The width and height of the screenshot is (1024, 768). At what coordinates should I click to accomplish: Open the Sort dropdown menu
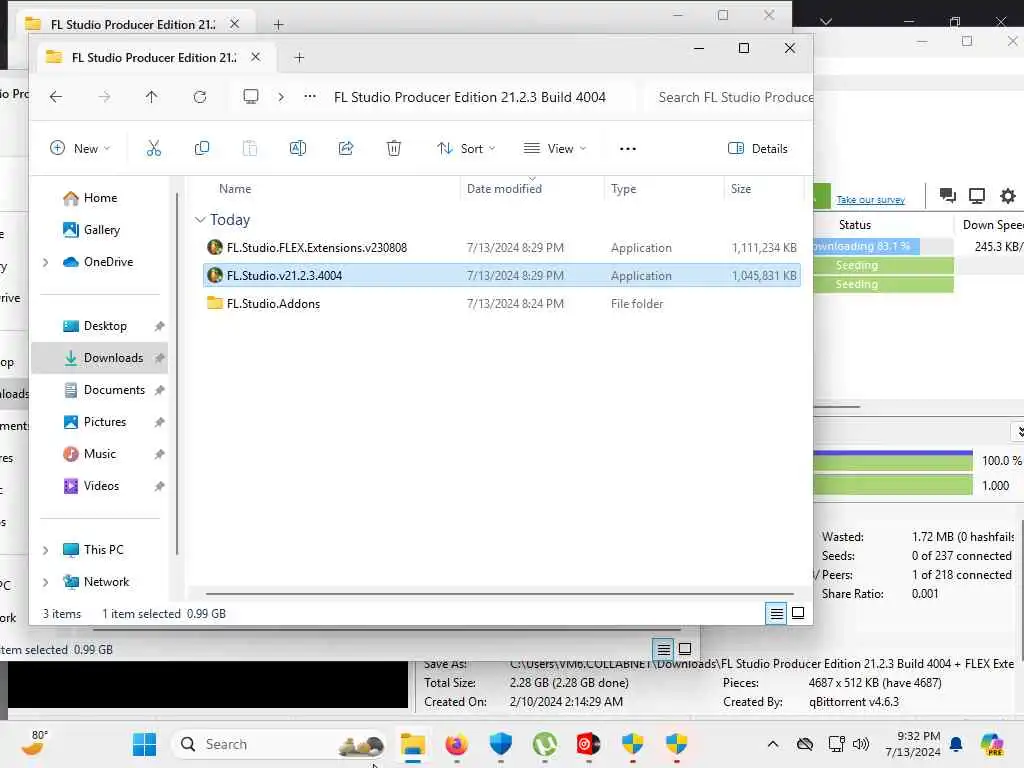coord(466,148)
